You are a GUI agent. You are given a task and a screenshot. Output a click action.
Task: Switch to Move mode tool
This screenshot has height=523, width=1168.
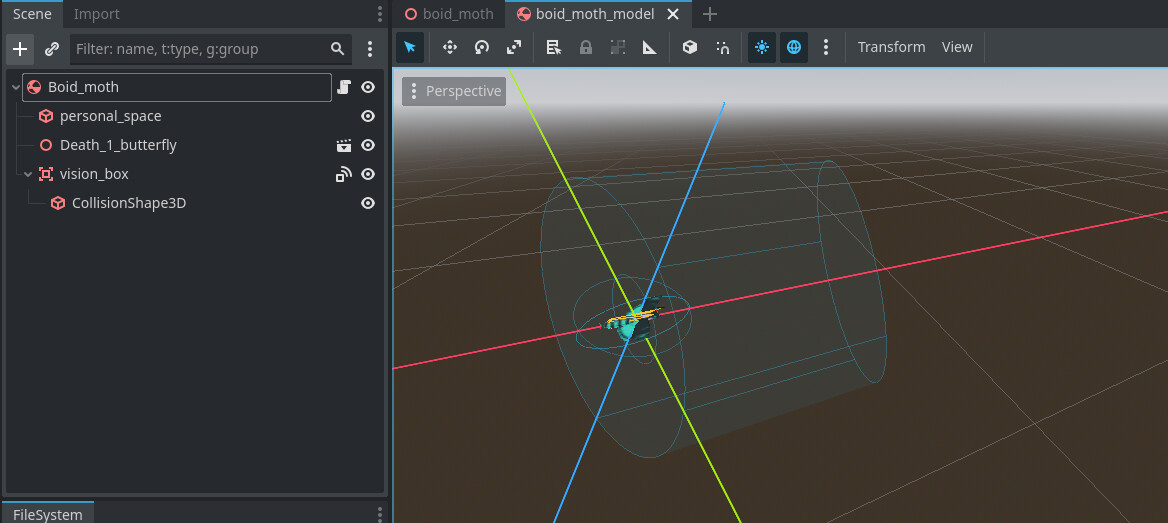tap(450, 47)
